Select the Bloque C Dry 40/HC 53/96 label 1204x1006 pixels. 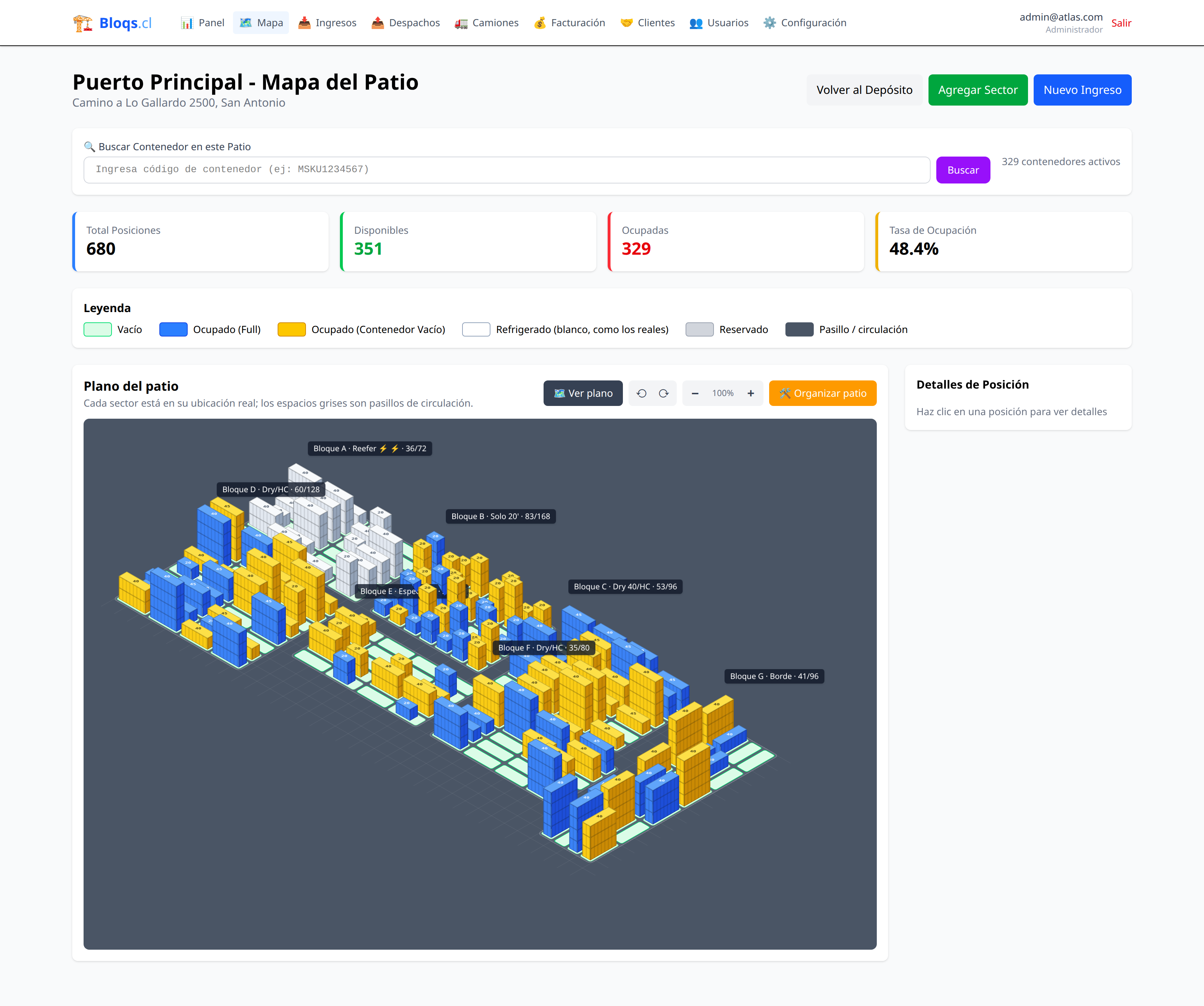pos(625,586)
